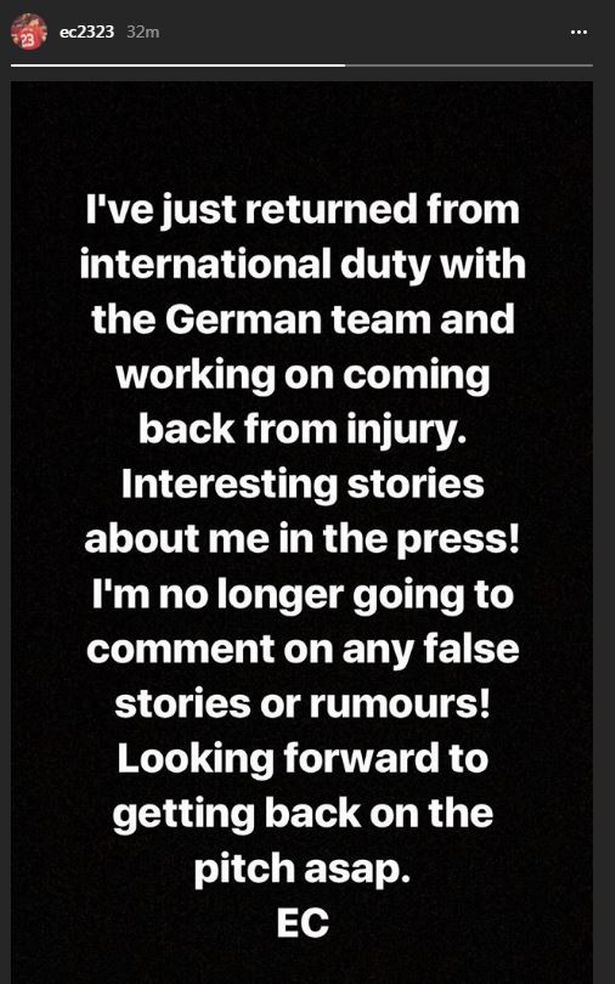Open the ec2323 username profile link
The image size is (615, 984).
point(87,32)
